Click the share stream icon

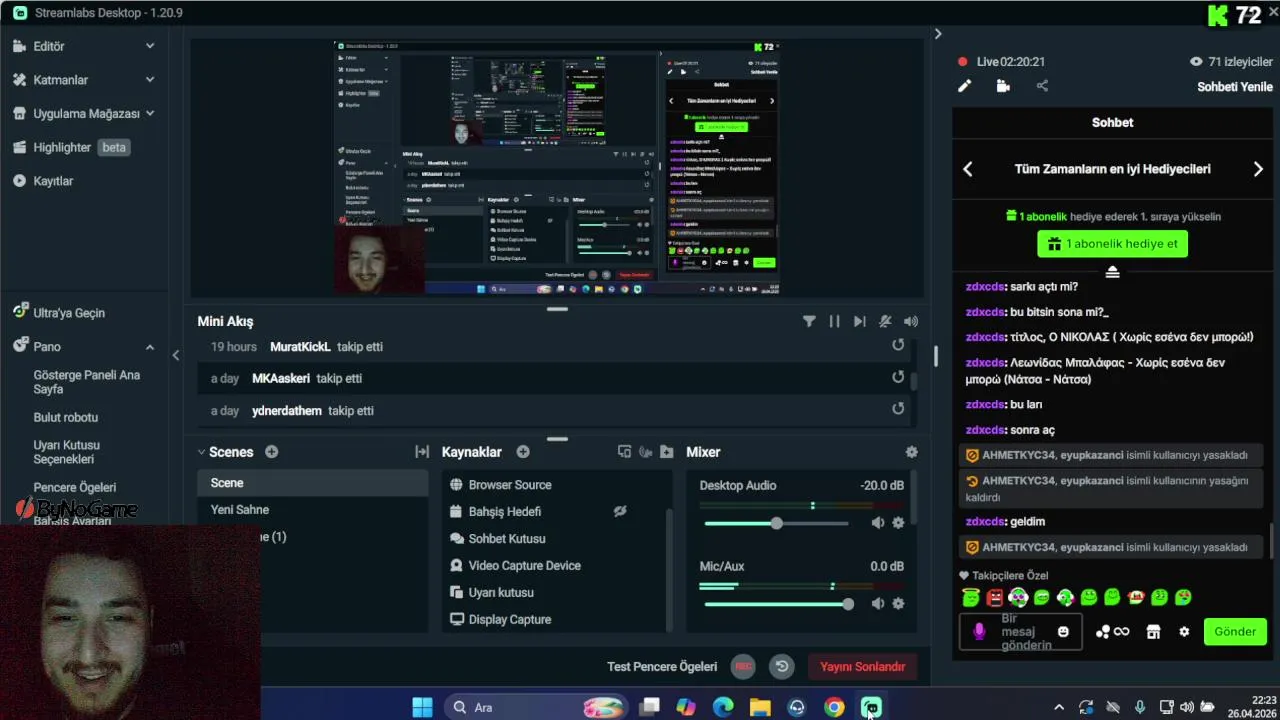(1042, 86)
